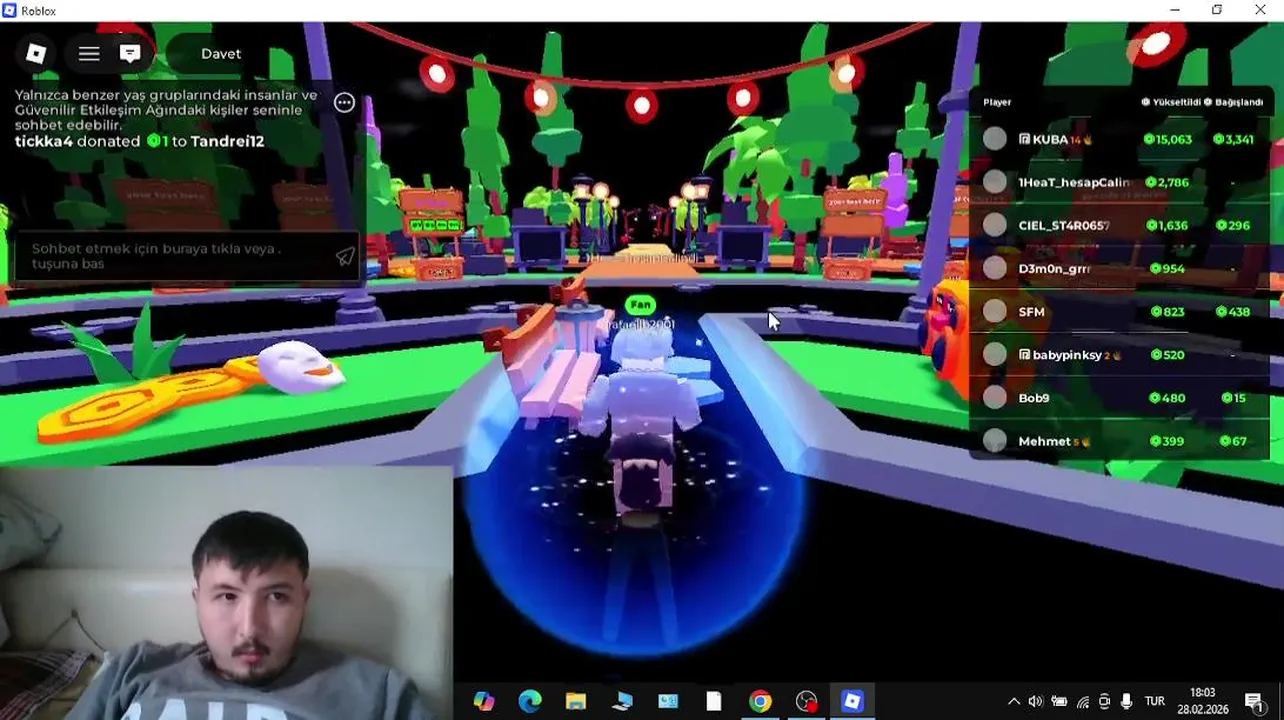Click the 2,786 raised value
The image size is (1284, 720).
[1167, 182]
